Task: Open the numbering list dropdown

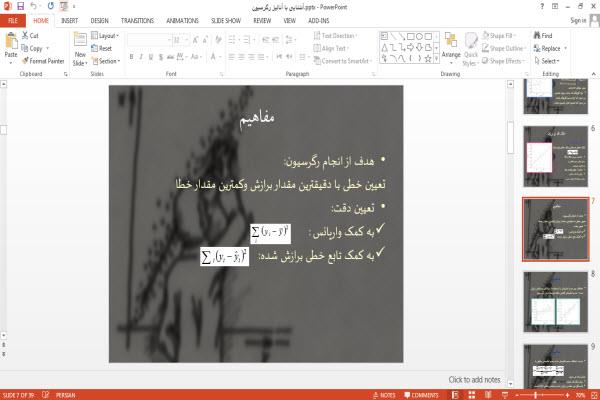Action: point(254,40)
